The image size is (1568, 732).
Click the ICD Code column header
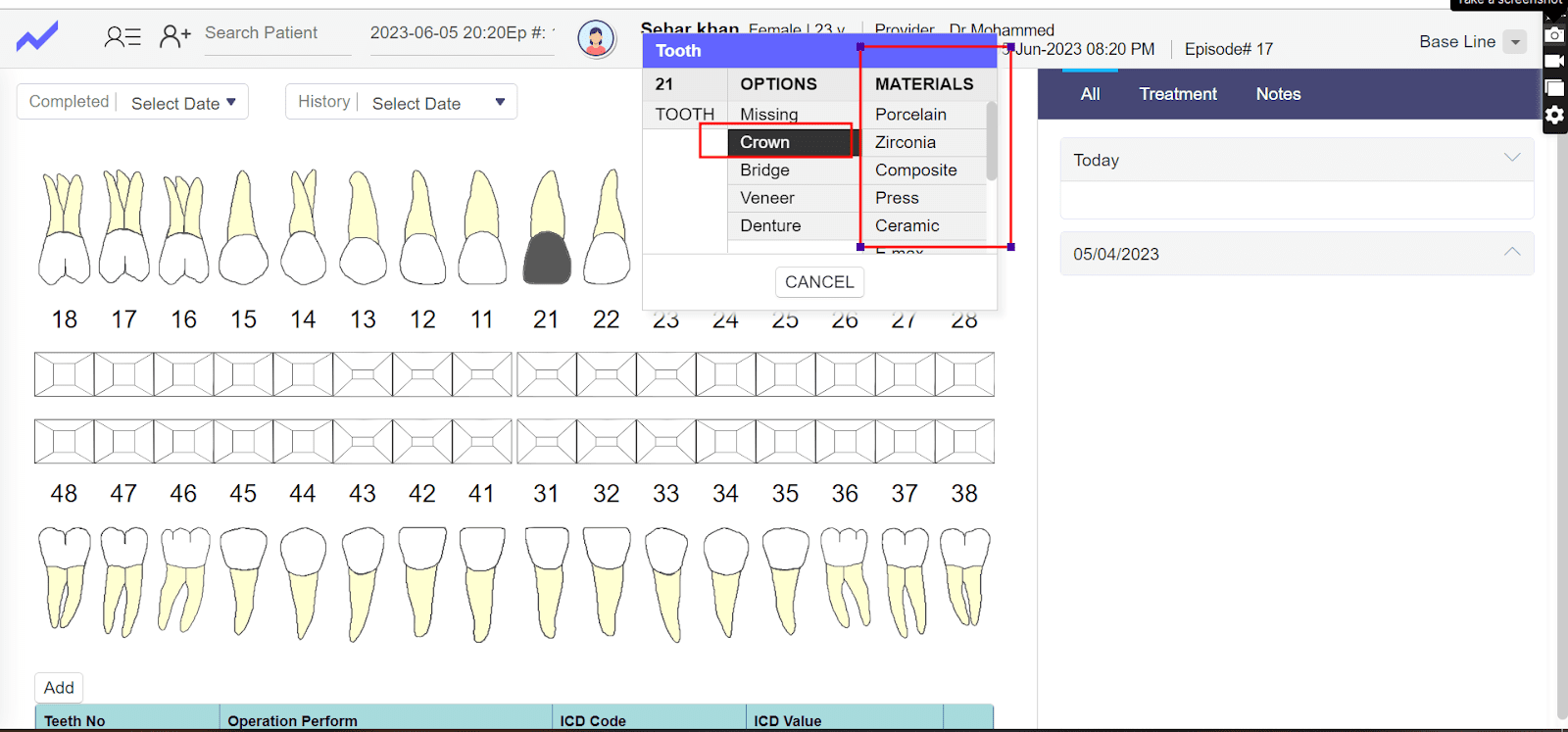point(649,720)
